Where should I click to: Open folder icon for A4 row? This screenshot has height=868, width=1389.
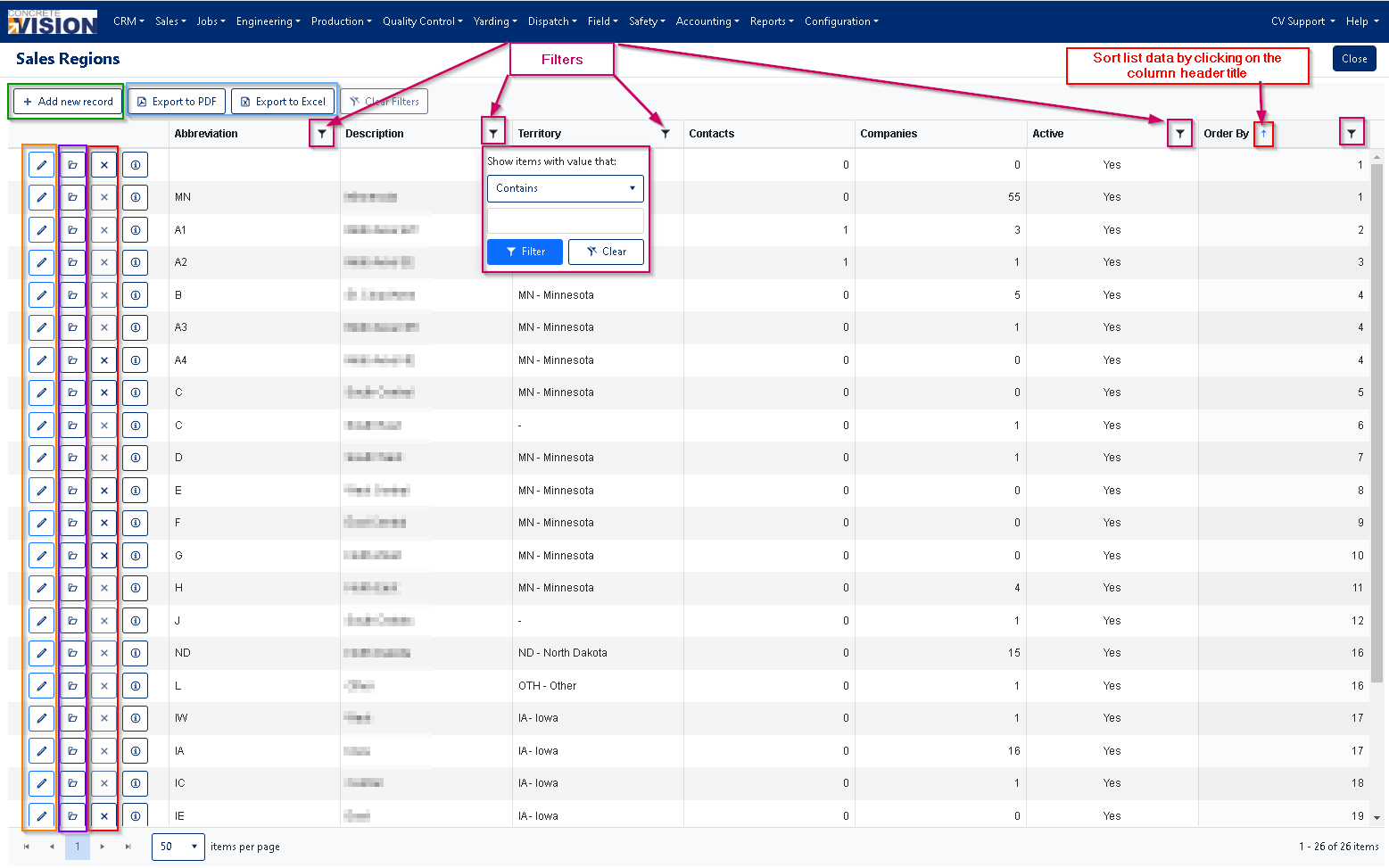72,360
